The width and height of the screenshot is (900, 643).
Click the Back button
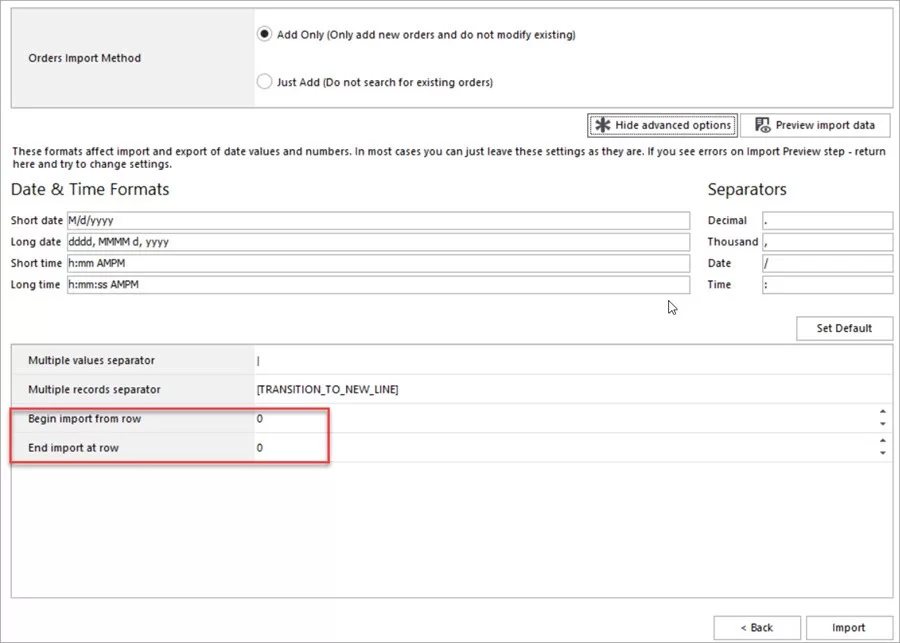pos(757,628)
